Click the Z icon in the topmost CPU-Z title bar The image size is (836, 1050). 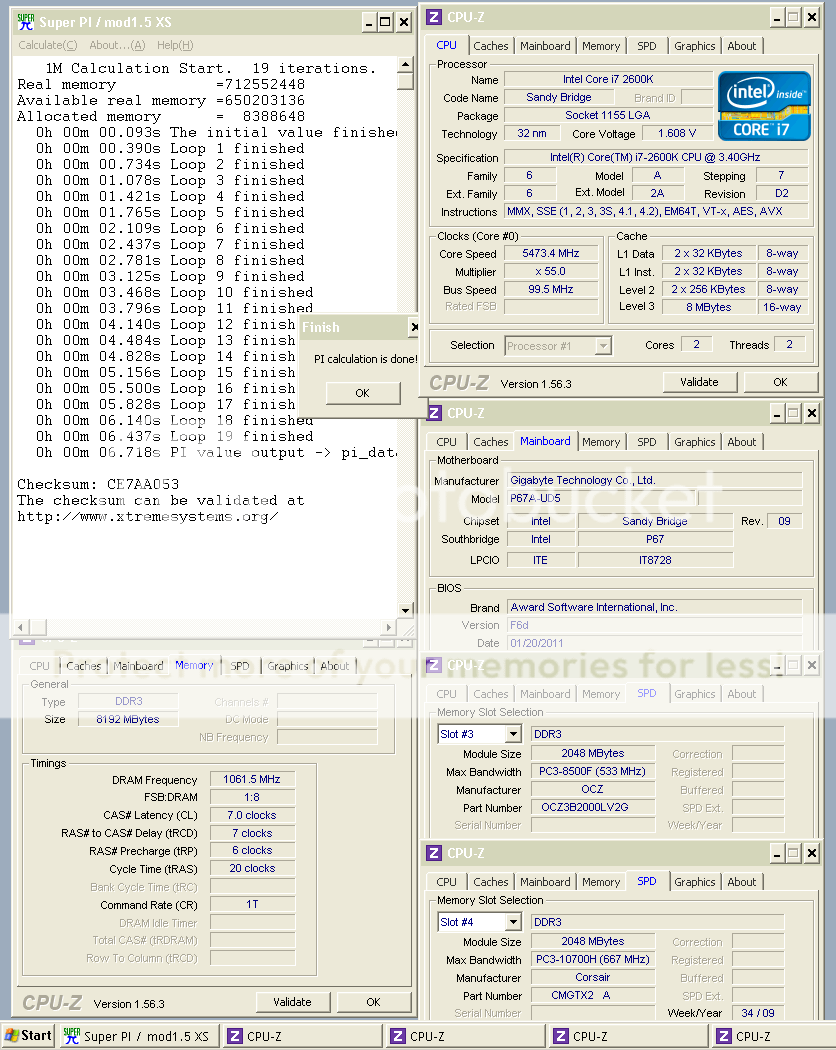point(434,17)
